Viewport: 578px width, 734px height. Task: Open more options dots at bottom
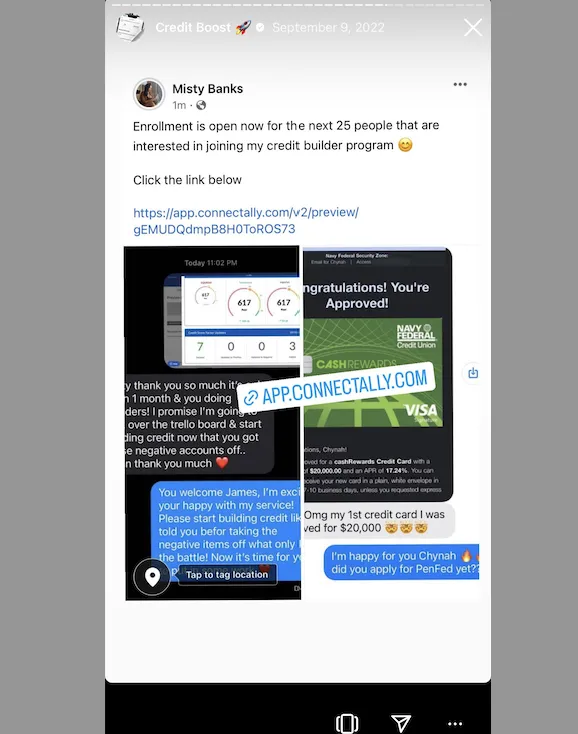pyautogui.click(x=454, y=724)
